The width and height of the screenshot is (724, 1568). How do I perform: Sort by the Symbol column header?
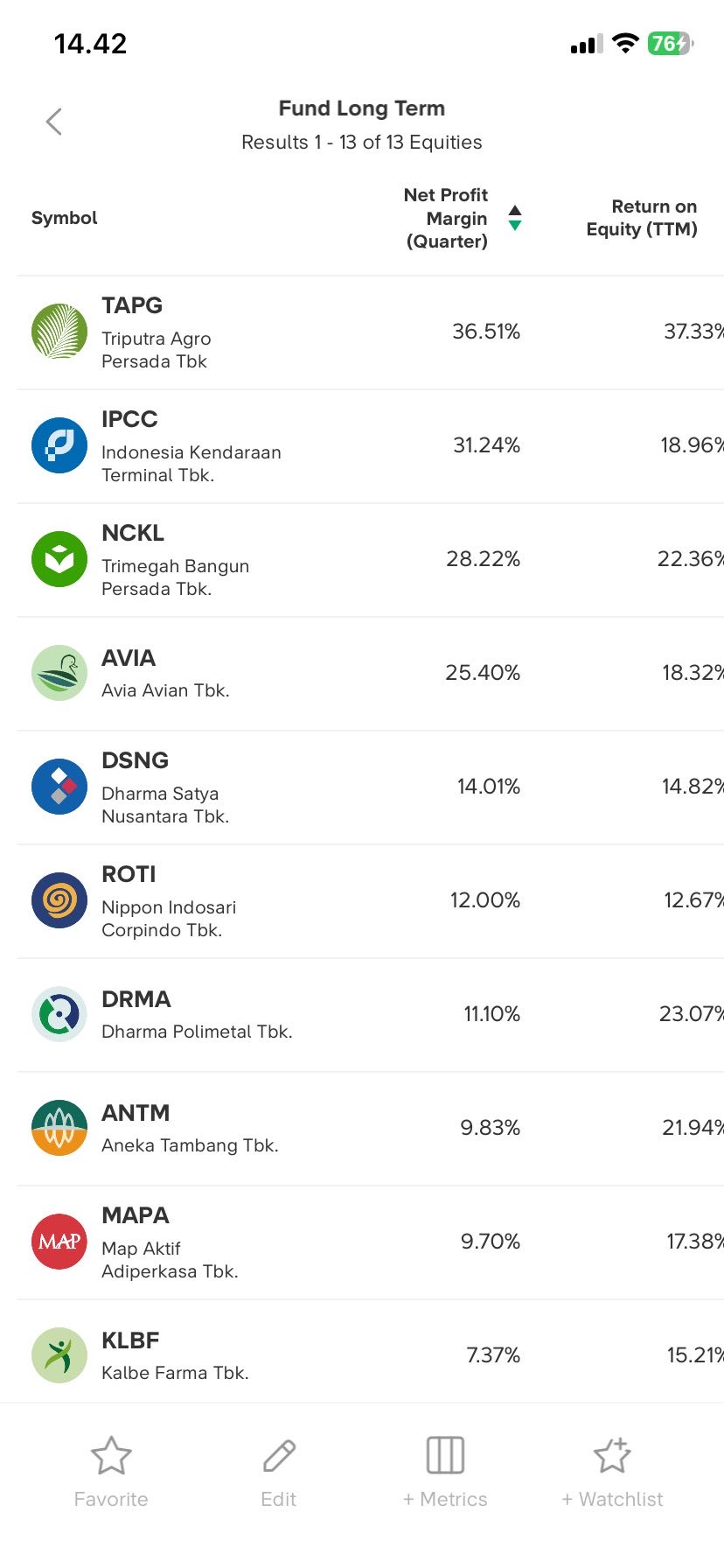tap(65, 218)
